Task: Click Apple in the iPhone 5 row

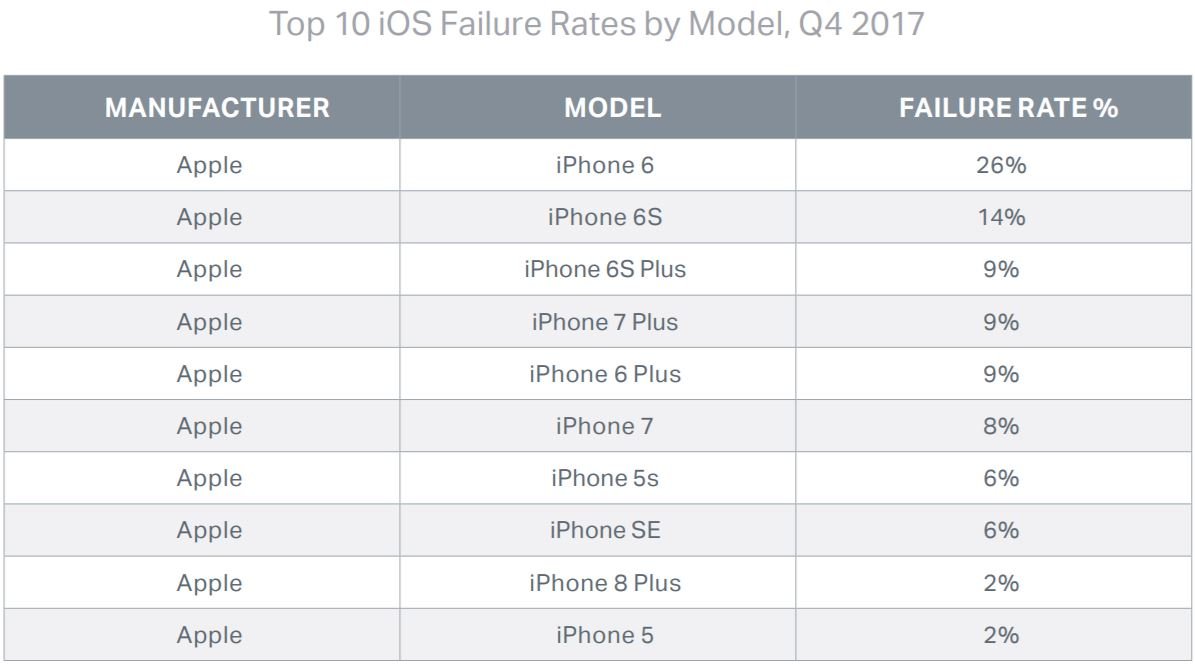Action: [210, 636]
